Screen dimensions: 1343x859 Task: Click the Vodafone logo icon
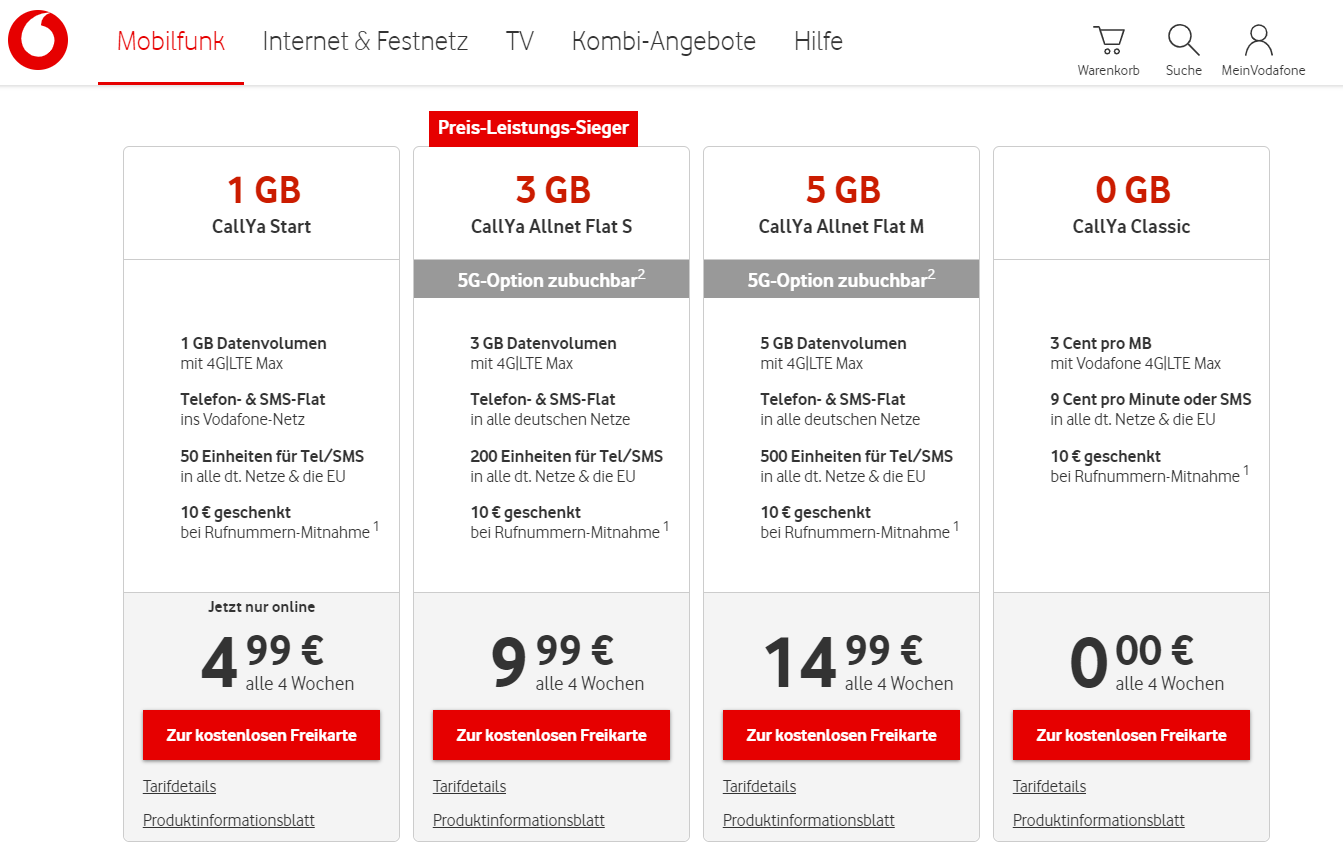38,41
